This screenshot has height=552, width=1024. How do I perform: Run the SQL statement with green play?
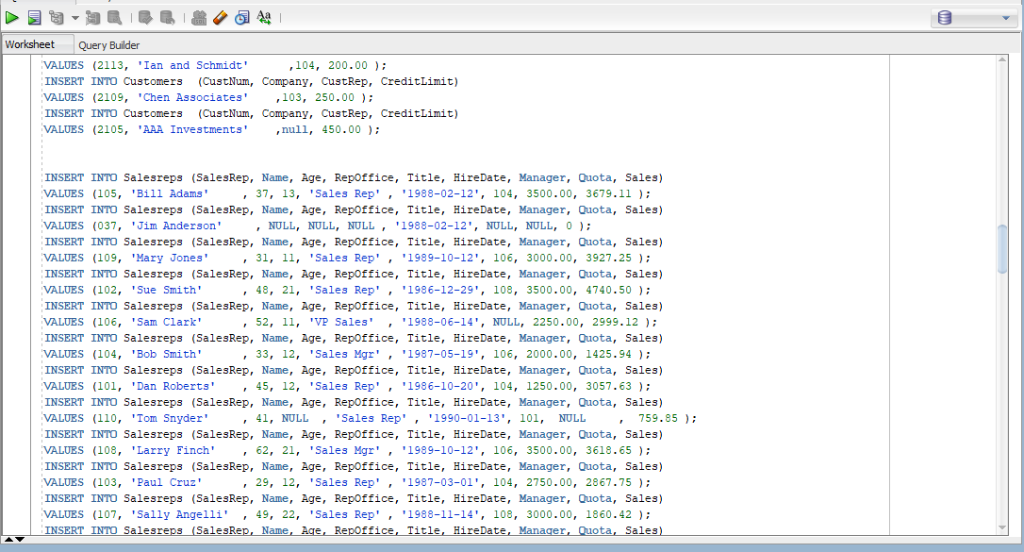(x=12, y=18)
